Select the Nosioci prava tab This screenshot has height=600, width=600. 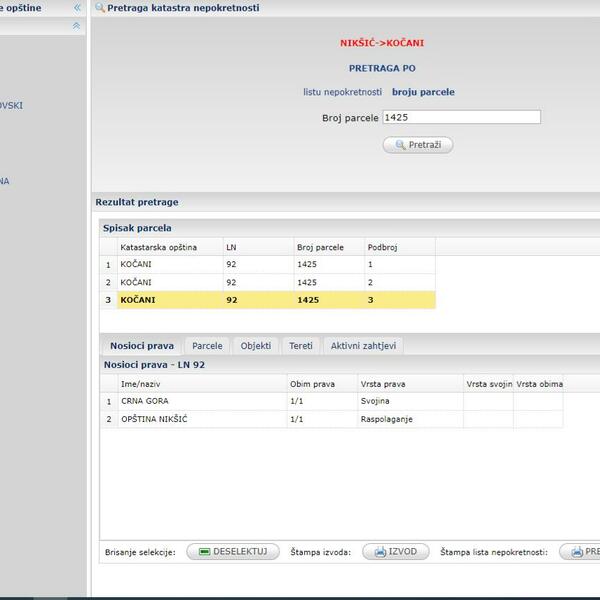click(x=141, y=346)
